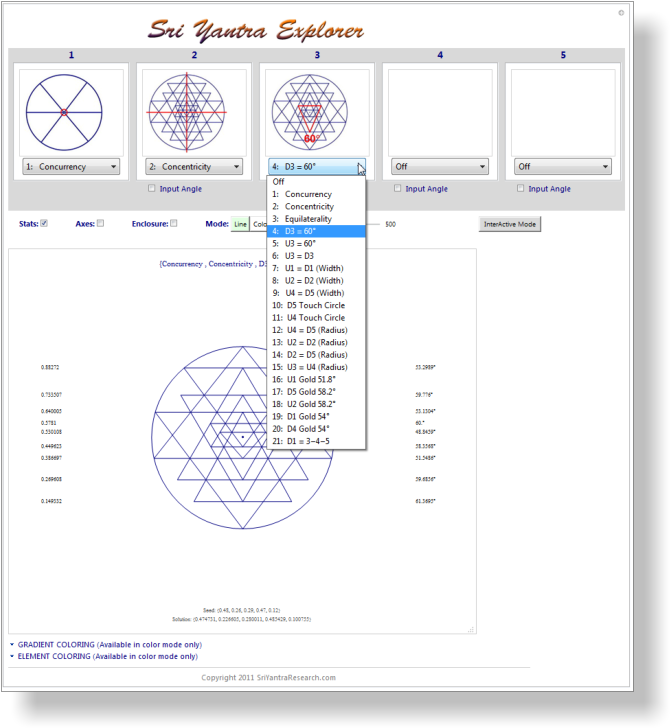This screenshot has height=728, width=670.
Task: Choose 17: D5 Gold 58.2°
Action: (x=316, y=392)
